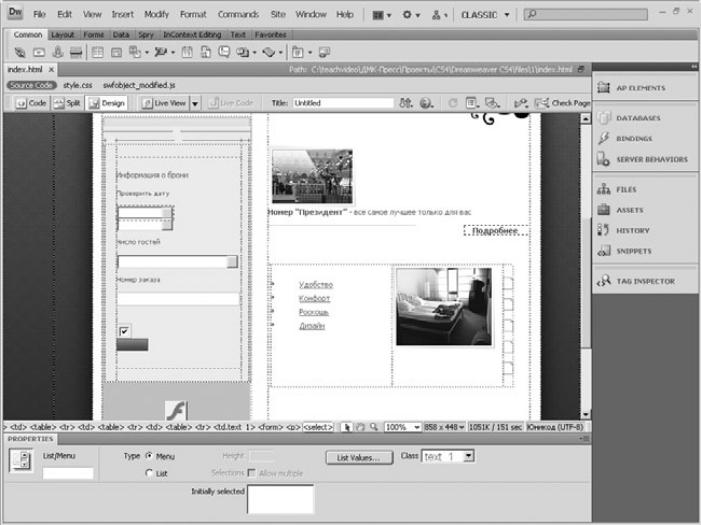Insert a Comment from Common bar

(224, 52)
